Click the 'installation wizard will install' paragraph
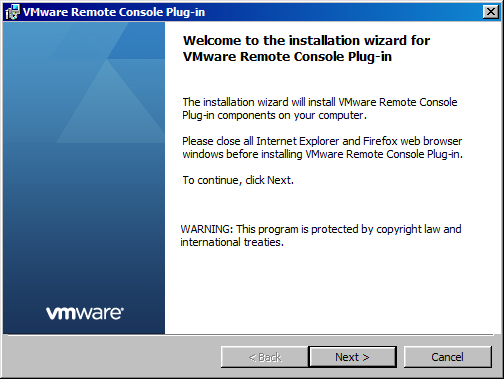This screenshot has height=379, width=504. click(x=320, y=109)
